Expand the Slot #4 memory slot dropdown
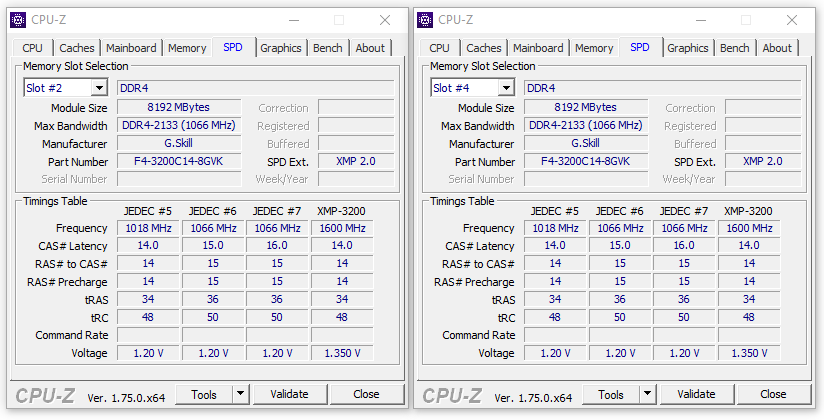The width and height of the screenshot is (824, 420). click(x=506, y=88)
